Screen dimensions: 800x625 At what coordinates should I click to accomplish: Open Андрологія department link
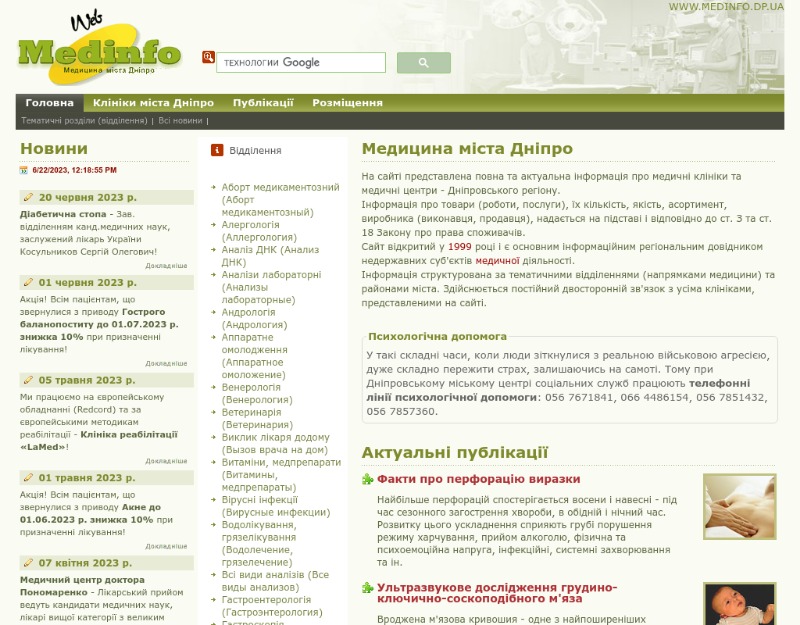255,318
